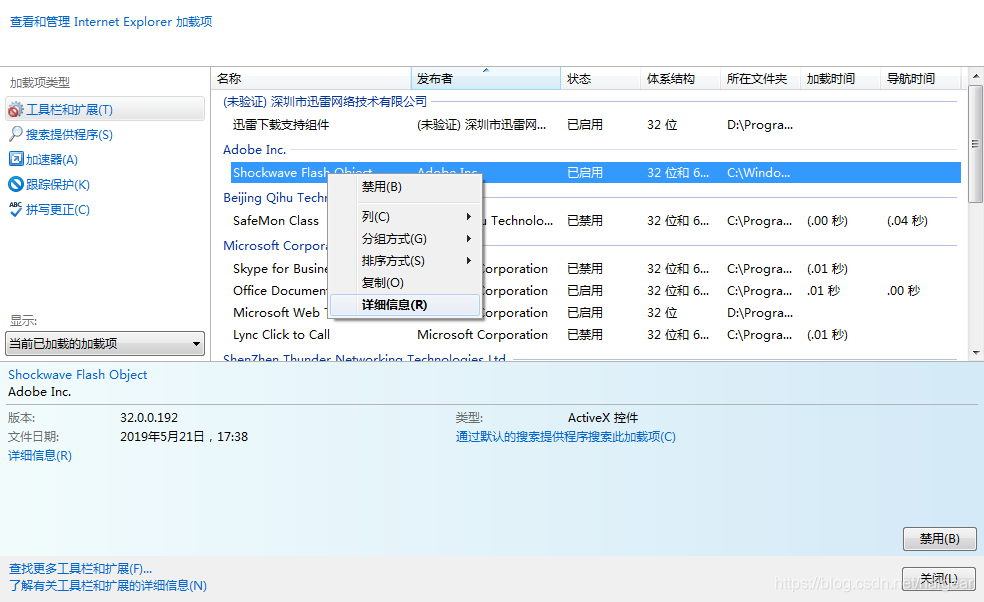Viewport: 984px width, 602px height.
Task: Select the Office Document add-on row
Action: [595, 291]
